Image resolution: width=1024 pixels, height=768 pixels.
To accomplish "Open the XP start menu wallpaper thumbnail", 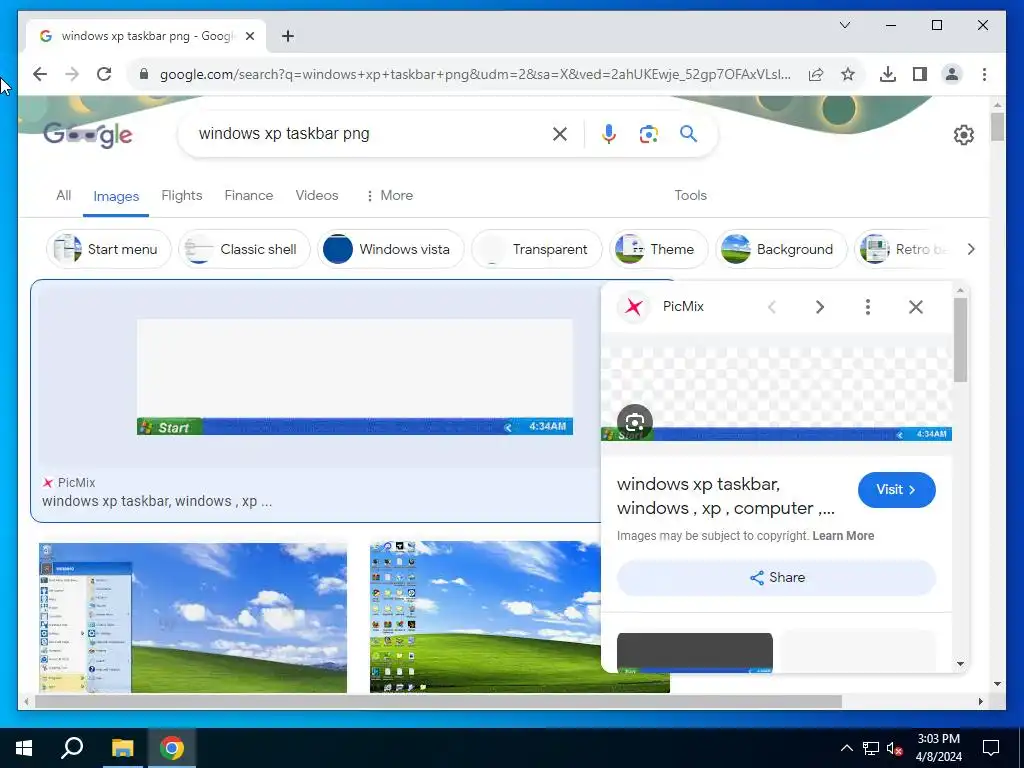I will [193, 617].
